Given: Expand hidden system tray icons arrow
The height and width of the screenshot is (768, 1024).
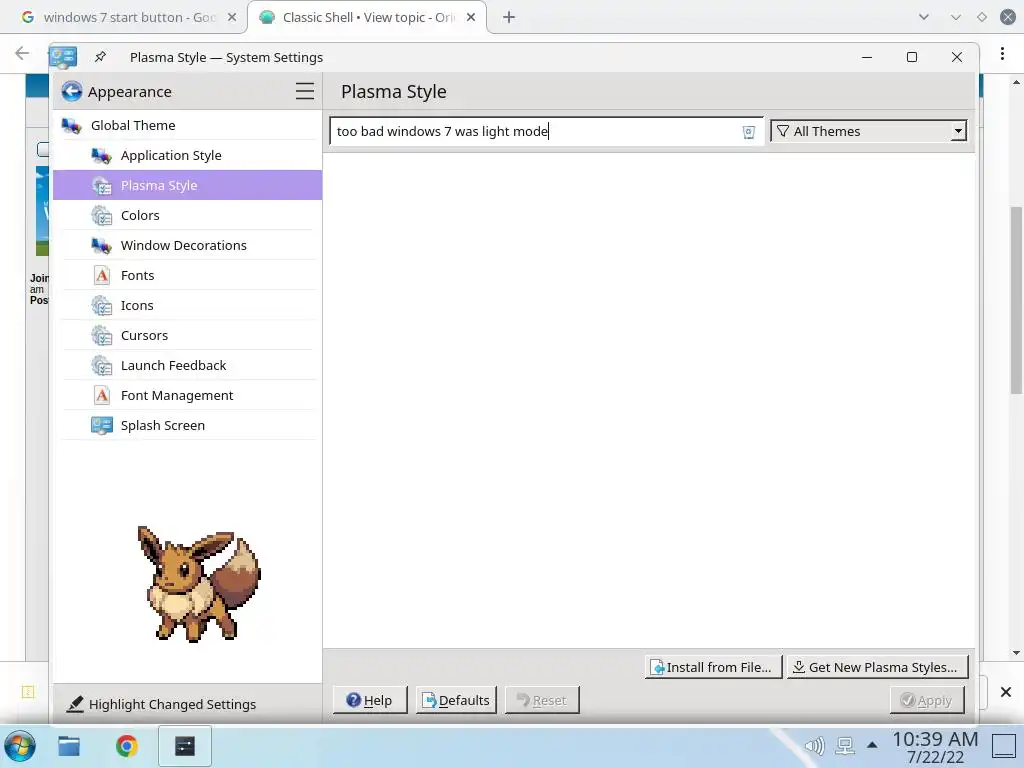Looking at the screenshot, I should pyautogui.click(x=872, y=744).
